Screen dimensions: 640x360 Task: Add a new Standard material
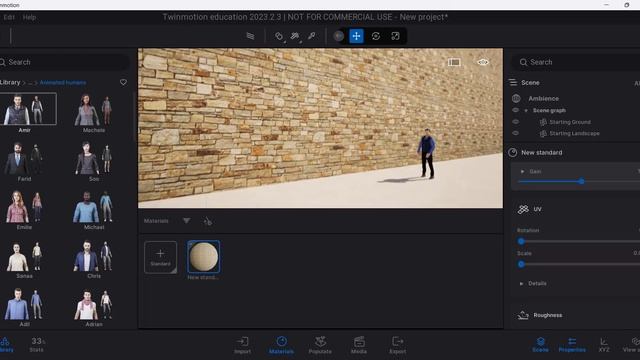pyautogui.click(x=160, y=257)
